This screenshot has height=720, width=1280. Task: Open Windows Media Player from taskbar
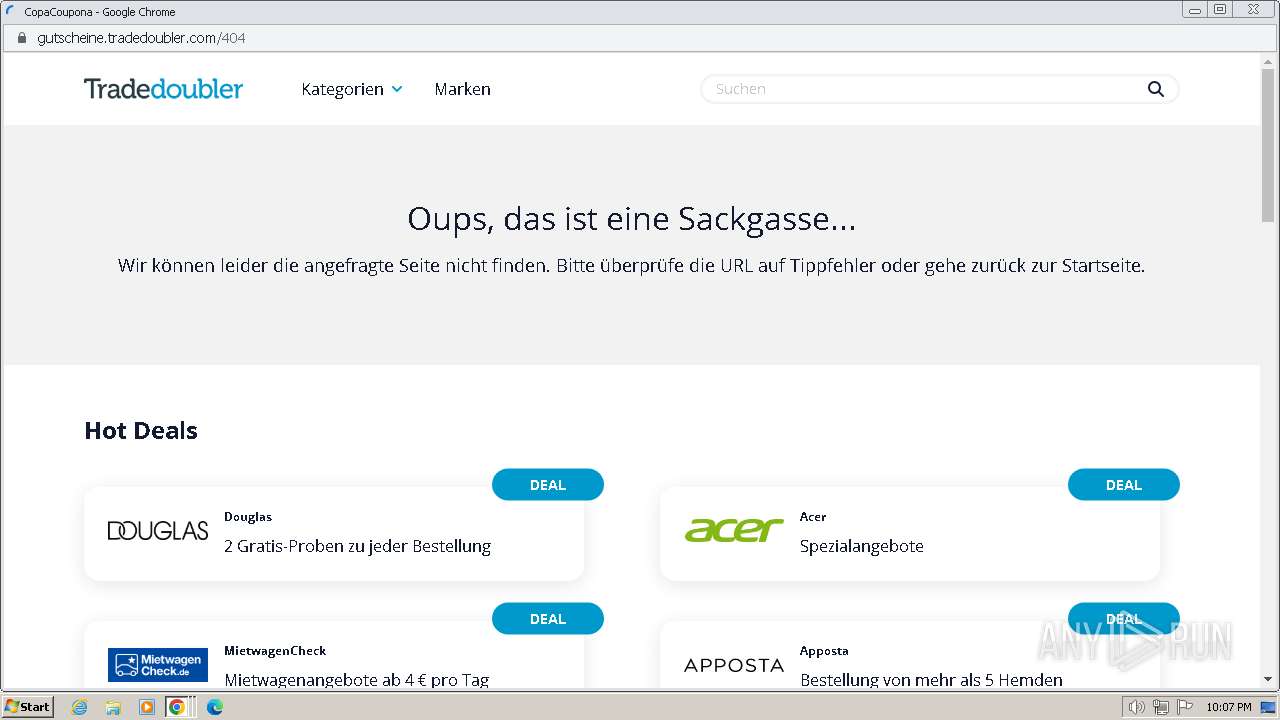point(146,707)
